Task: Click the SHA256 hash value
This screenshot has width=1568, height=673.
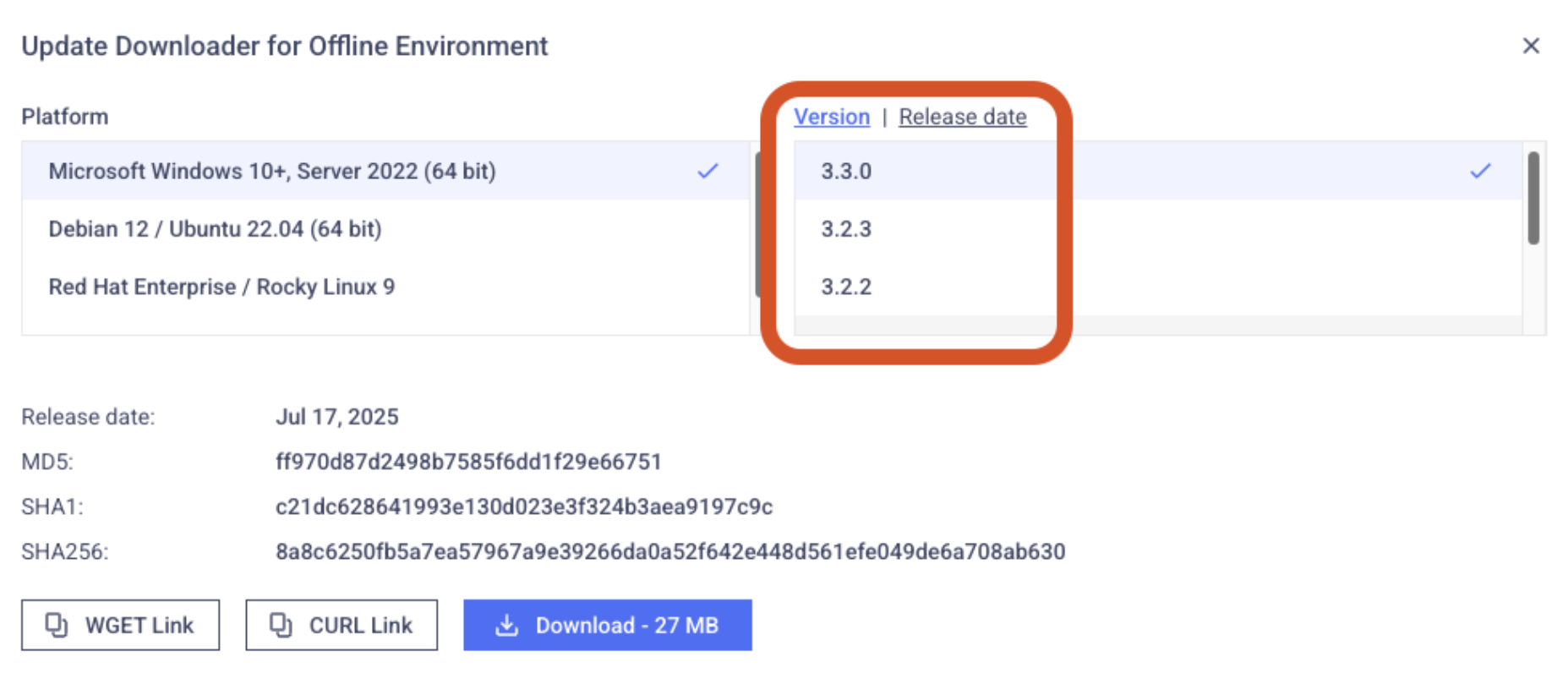Action: pos(669,552)
